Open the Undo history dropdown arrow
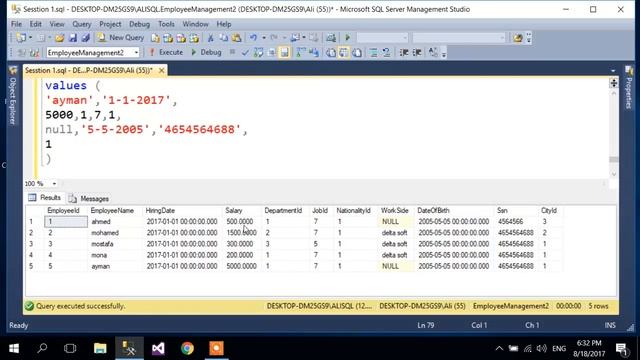640x360 pixels. pos(264,38)
